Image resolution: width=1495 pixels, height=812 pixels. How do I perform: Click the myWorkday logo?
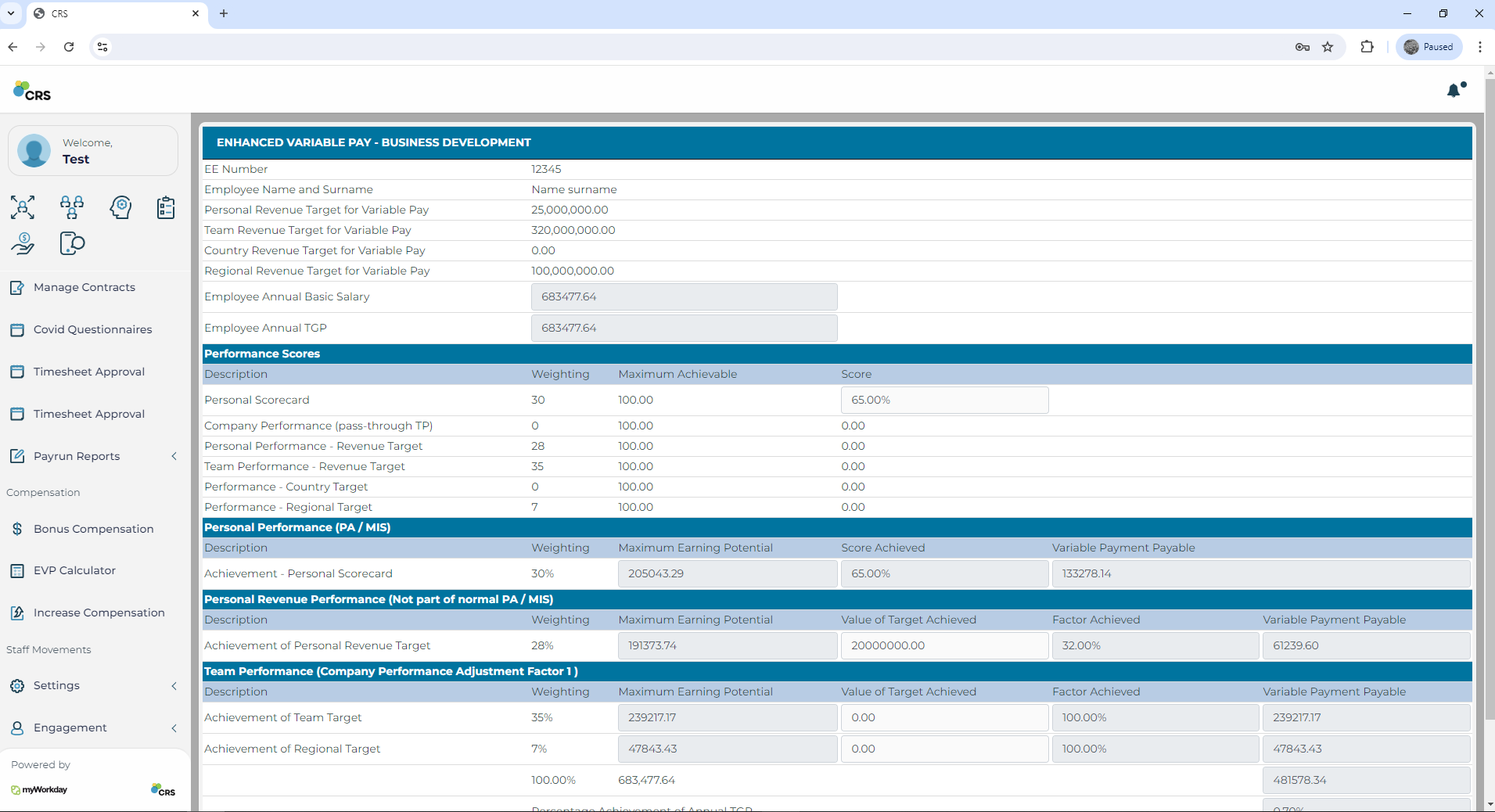(39, 789)
